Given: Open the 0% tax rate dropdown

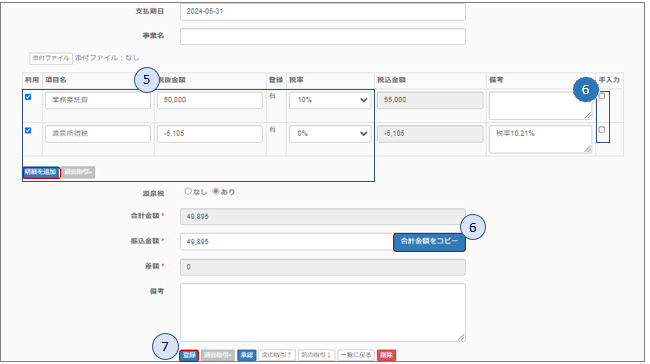Looking at the screenshot, I should click(330, 134).
